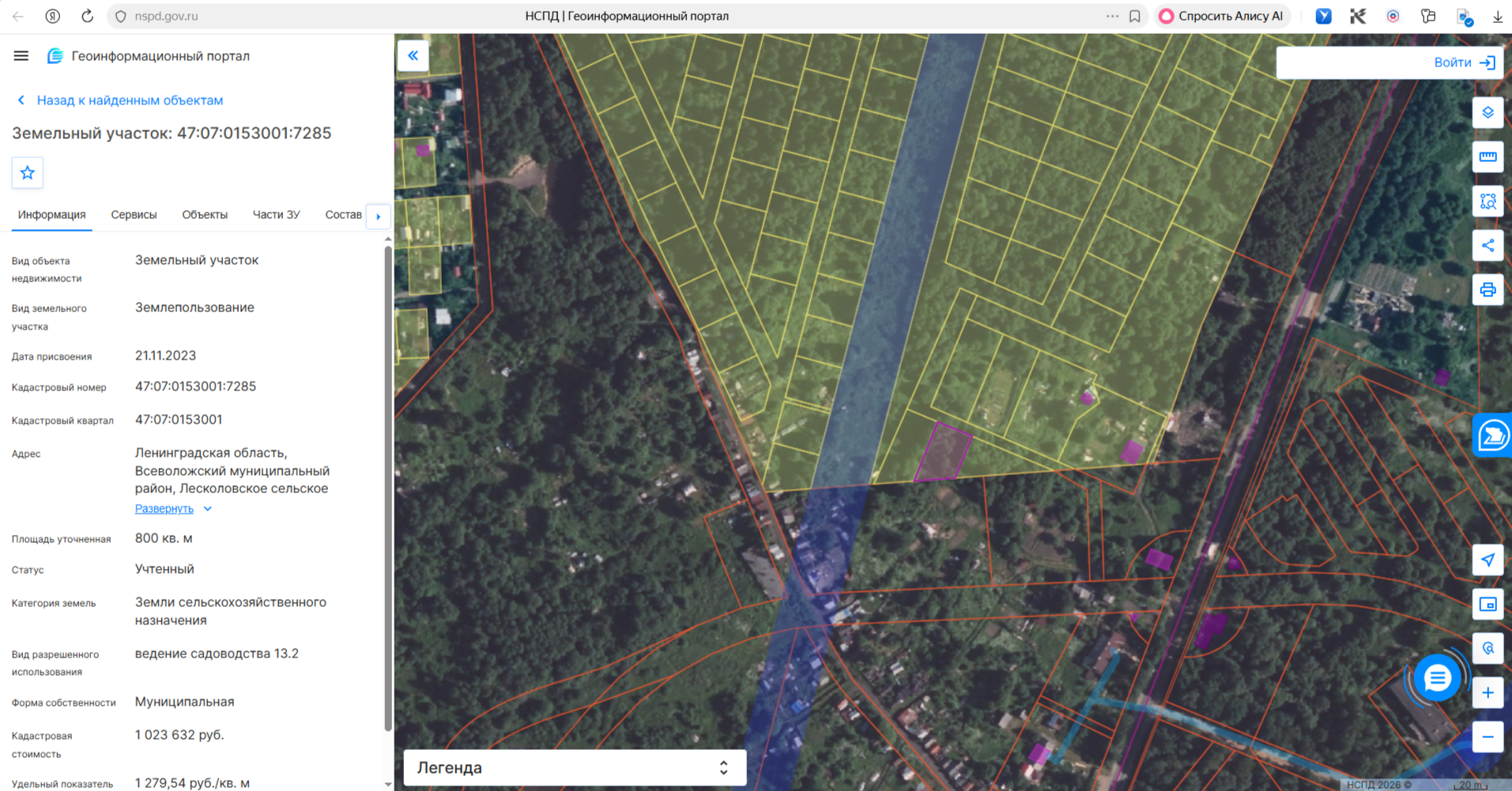Screen dimensions: 1512x791
Task: Click the share map icon
Action: pos(1487,246)
